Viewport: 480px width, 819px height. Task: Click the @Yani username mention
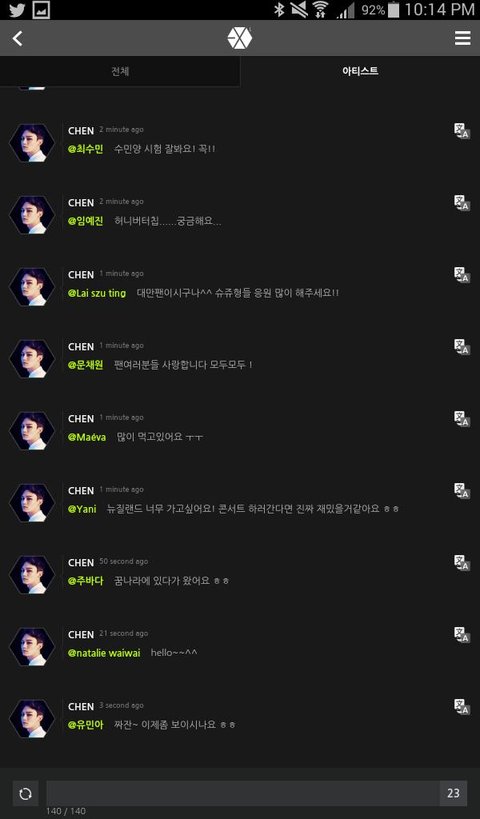click(x=82, y=509)
